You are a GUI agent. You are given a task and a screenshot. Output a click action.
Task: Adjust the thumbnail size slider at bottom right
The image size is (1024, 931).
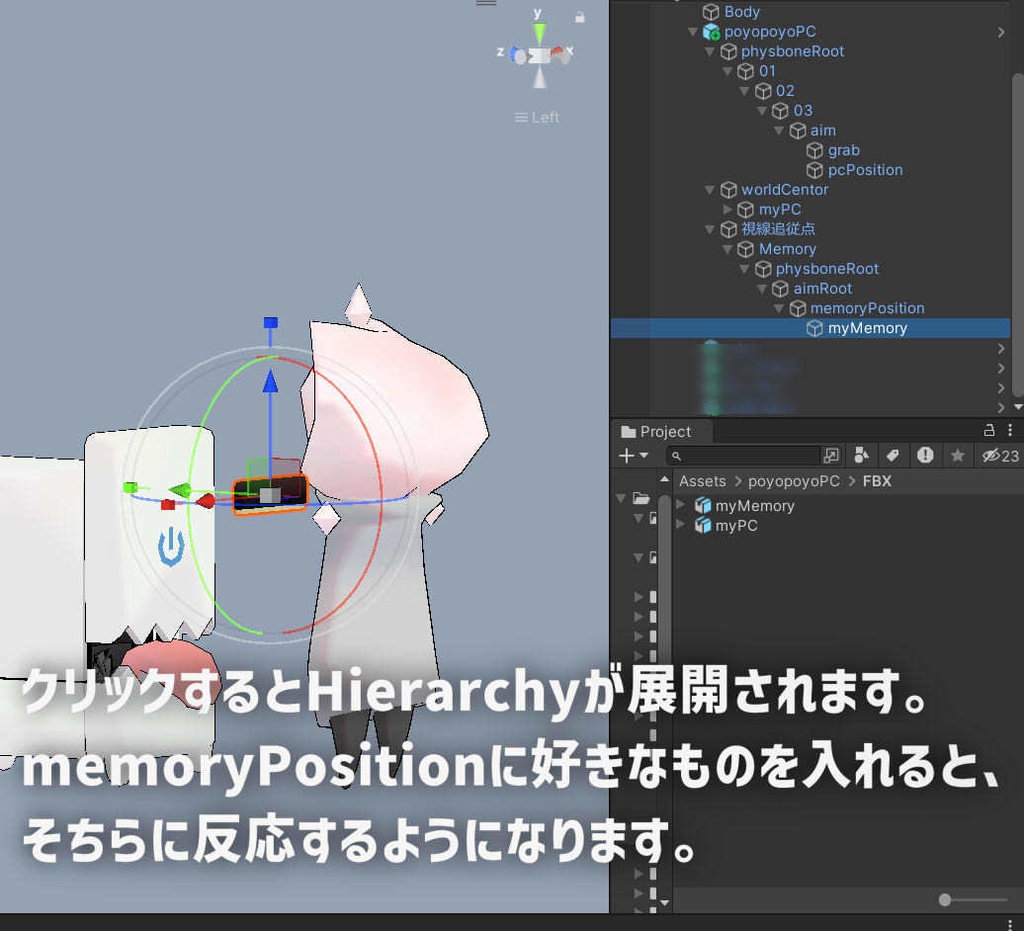pos(945,899)
